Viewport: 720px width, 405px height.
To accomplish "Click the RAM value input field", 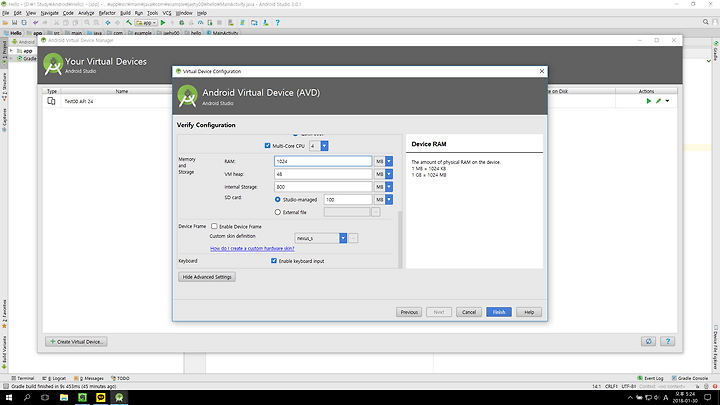I will pyautogui.click(x=323, y=161).
